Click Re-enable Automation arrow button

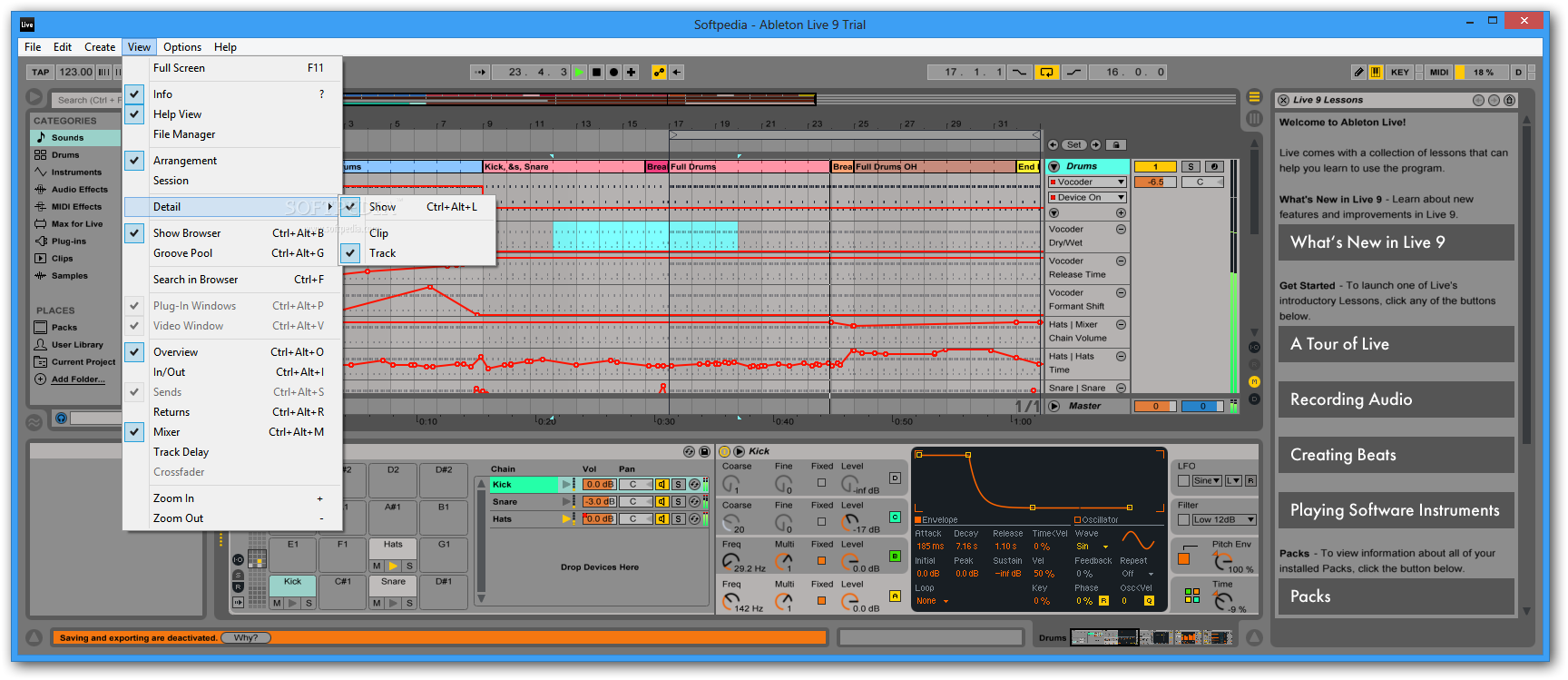pyautogui.click(x=677, y=72)
